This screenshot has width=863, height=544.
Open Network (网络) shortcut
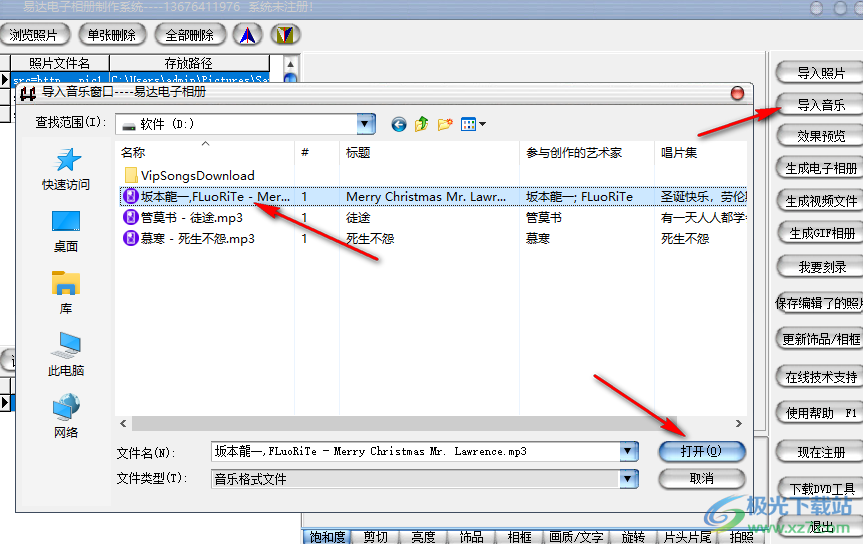point(66,416)
